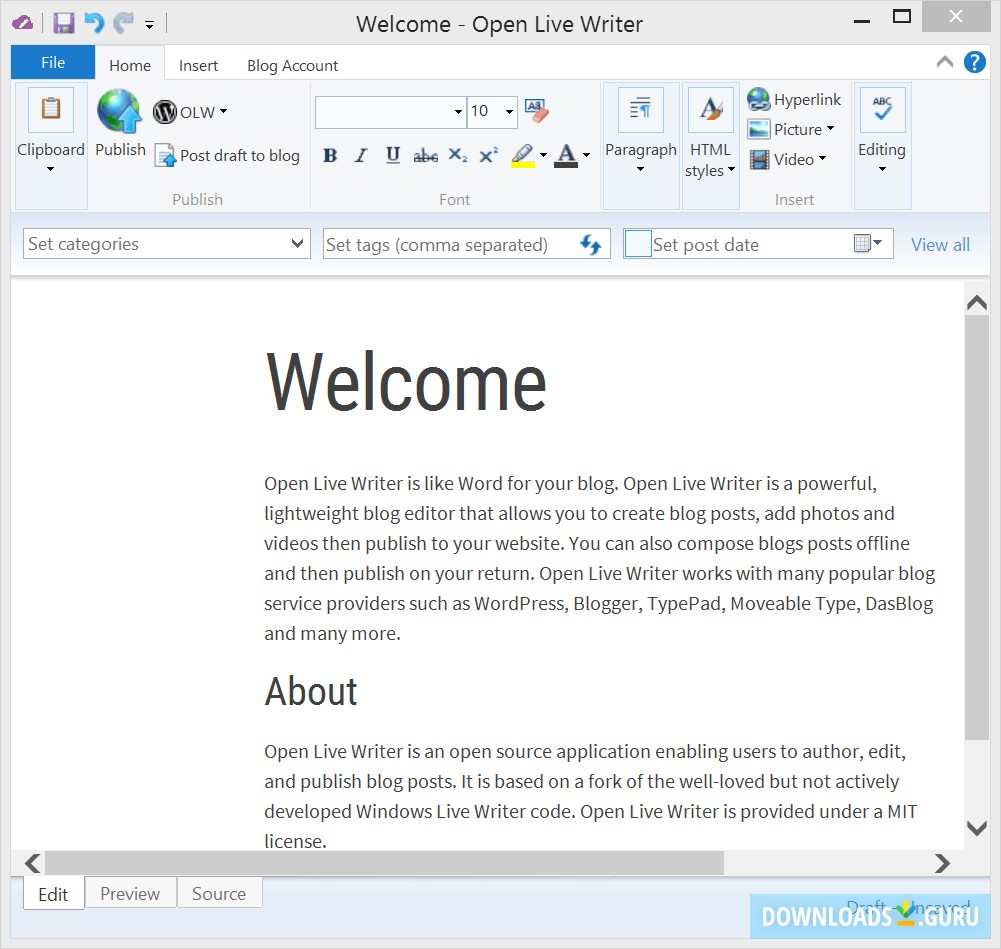This screenshot has height=949, width=1001.
Task: Open the Preview tab
Action: (130, 893)
